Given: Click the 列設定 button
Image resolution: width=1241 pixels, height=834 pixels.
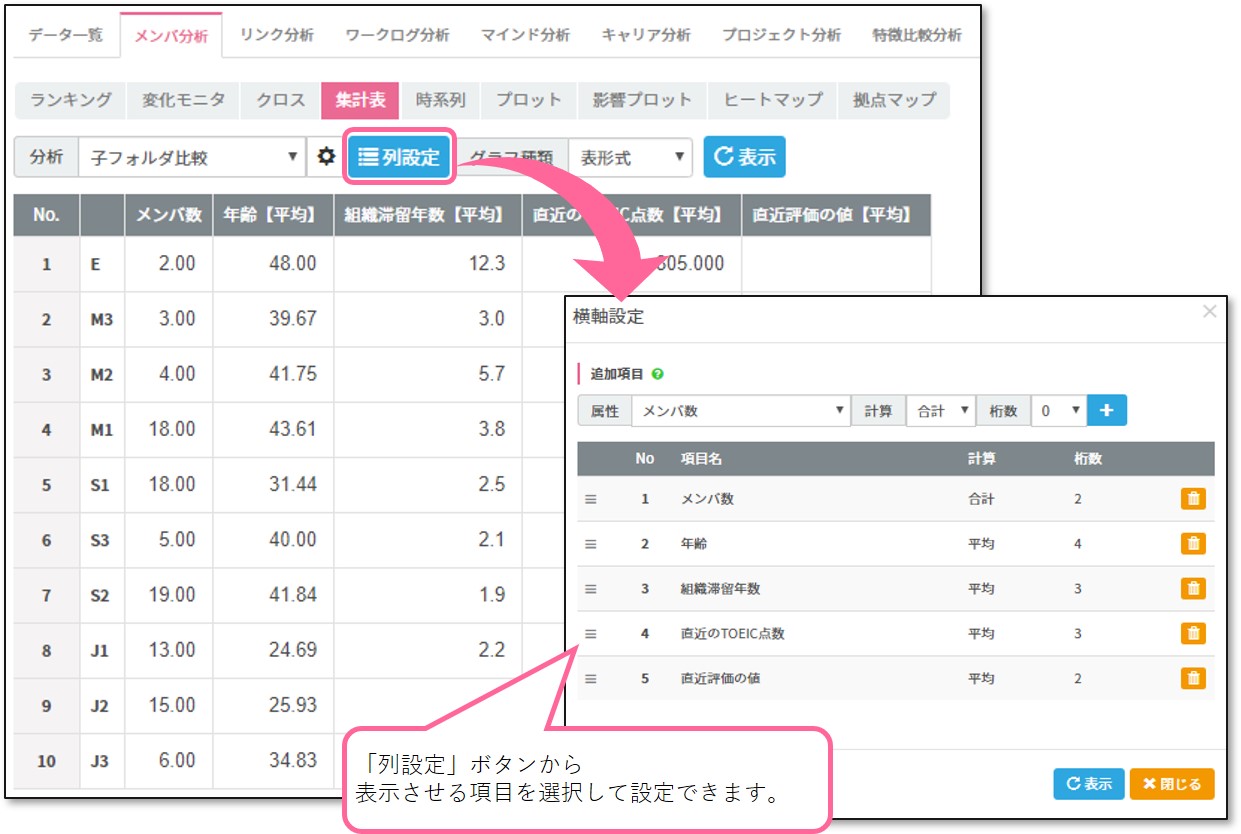Looking at the screenshot, I should (399, 157).
